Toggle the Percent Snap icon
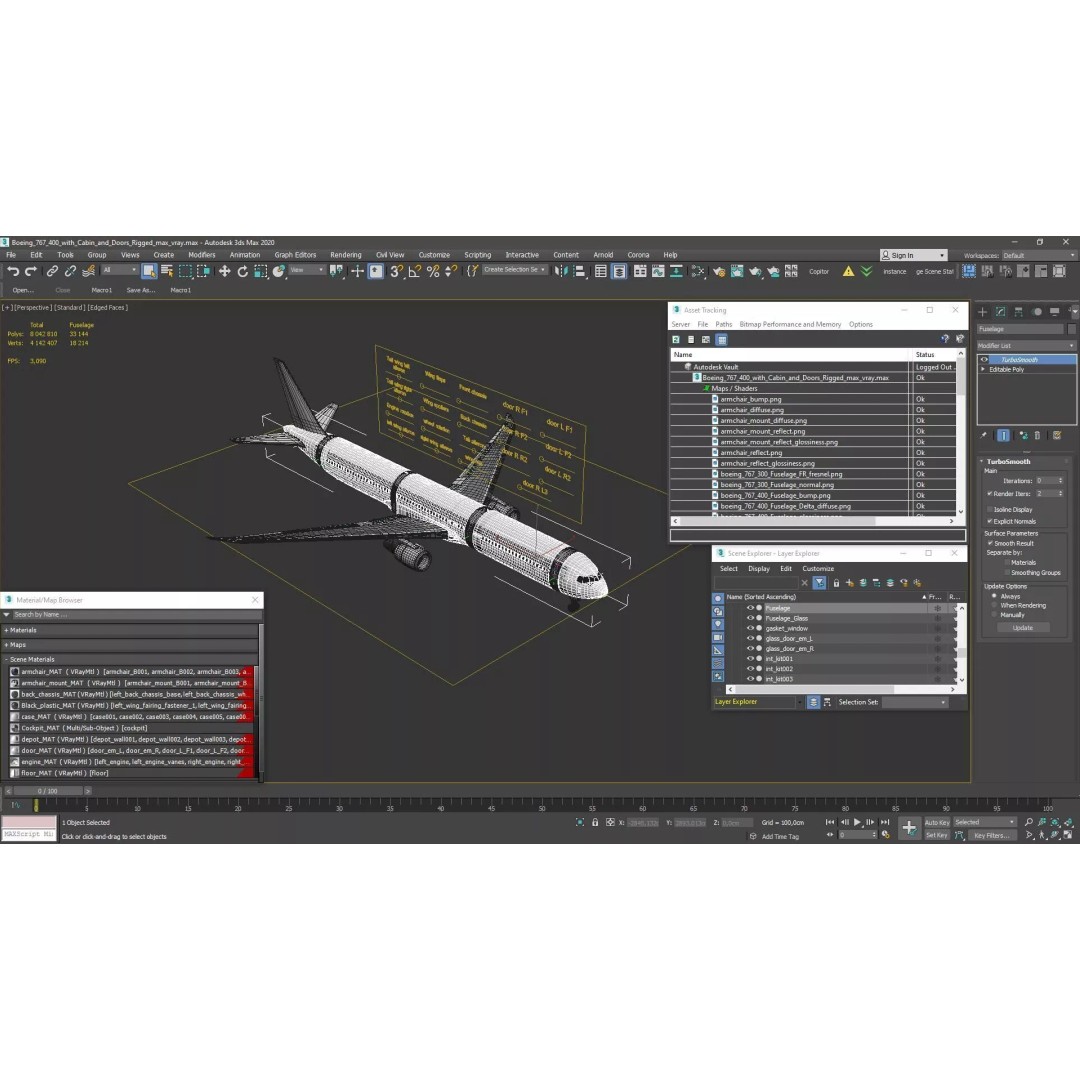Viewport: 1080px width, 1080px height. (x=433, y=271)
